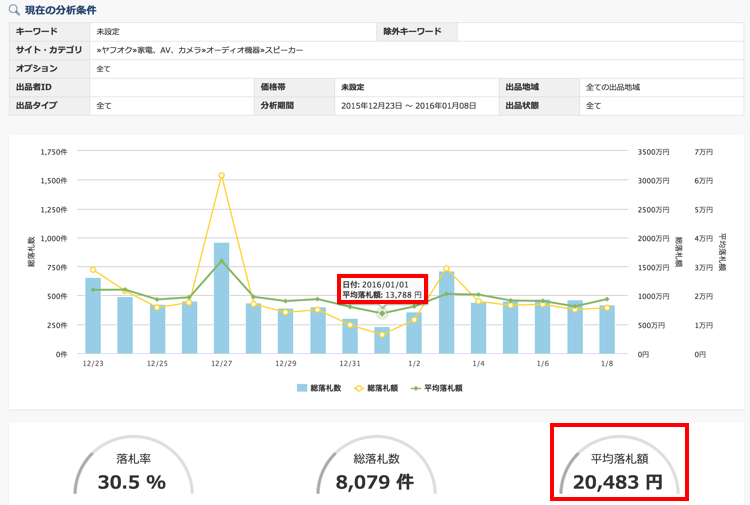Click the 出品状態 value 全て
The image size is (750, 505).
click(x=594, y=105)
